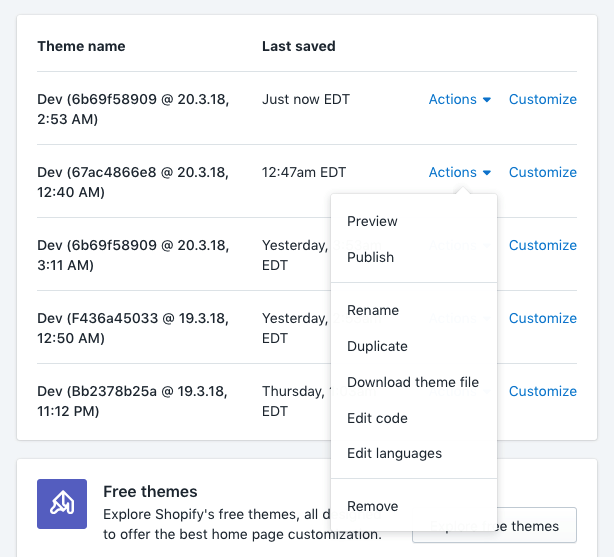Open Edit languages from the menu
This screenshot has width=614, height=557.
click(414, 454)
